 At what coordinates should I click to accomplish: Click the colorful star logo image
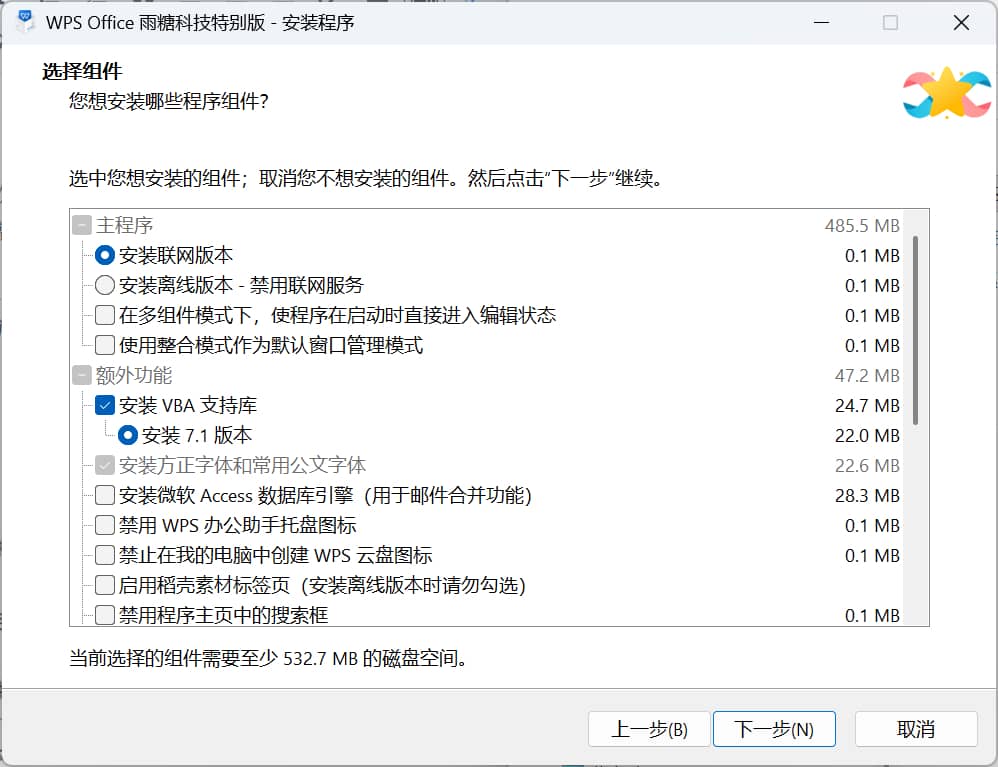pos(946,93)
